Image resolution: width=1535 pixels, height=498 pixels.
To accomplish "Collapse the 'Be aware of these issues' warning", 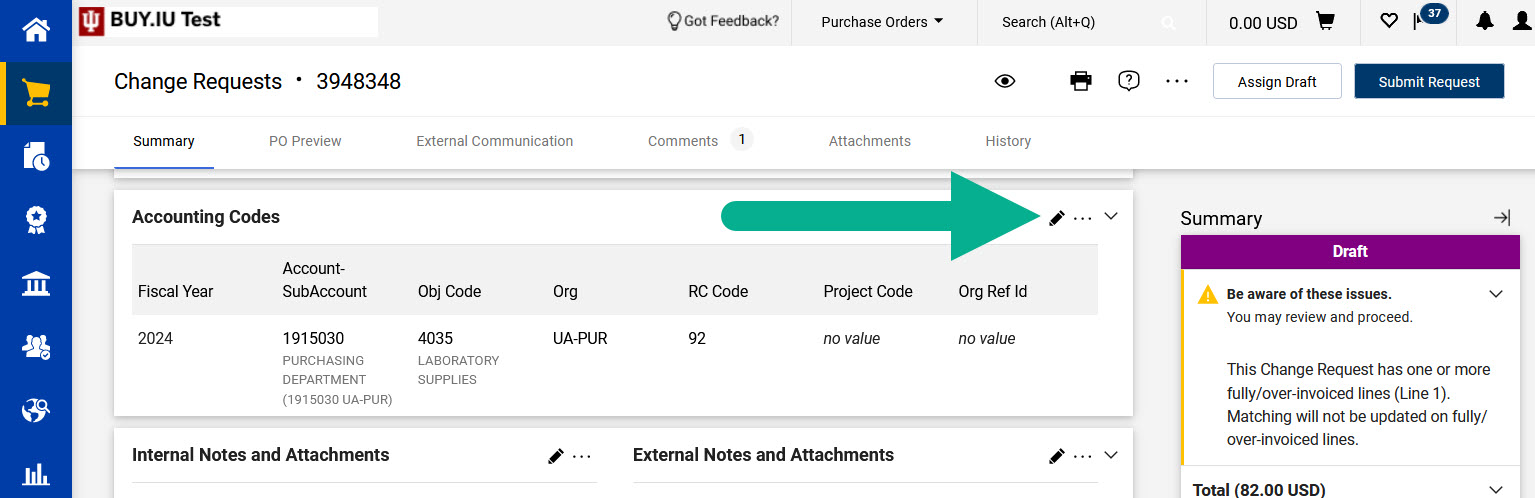I will click(x=1496, y=294).
